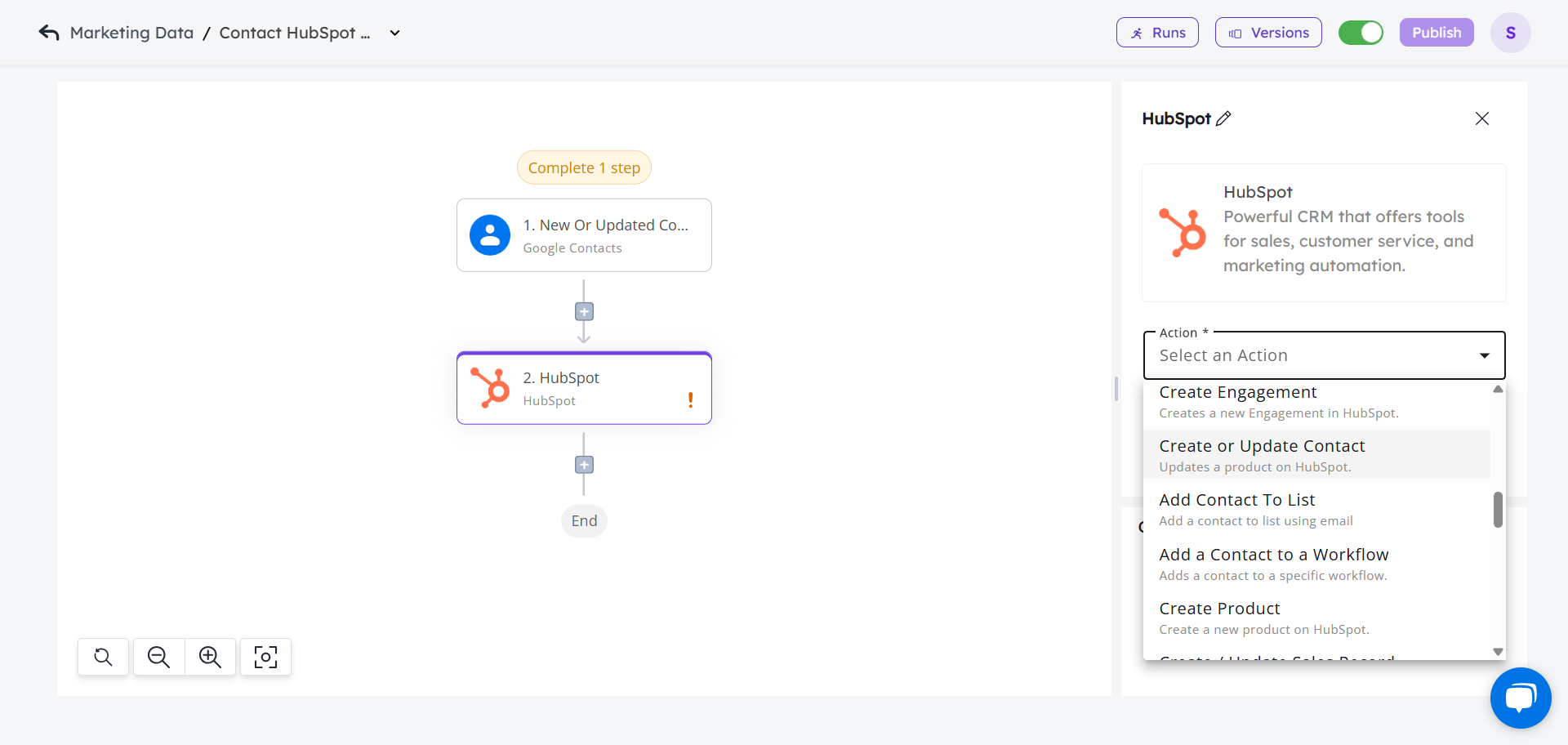Add a step after HubSpot action
1568x745 pixels.
pos(584,465)
